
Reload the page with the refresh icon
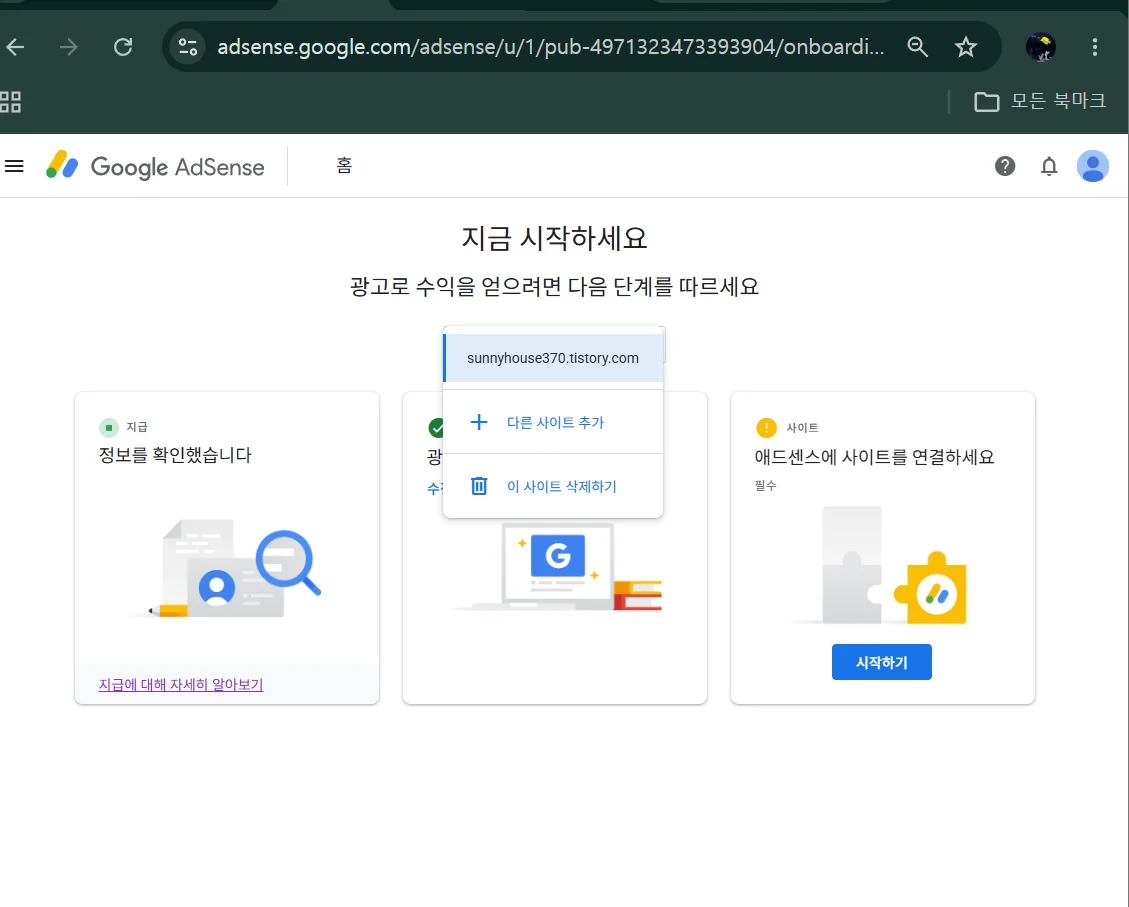click(123, 48)
